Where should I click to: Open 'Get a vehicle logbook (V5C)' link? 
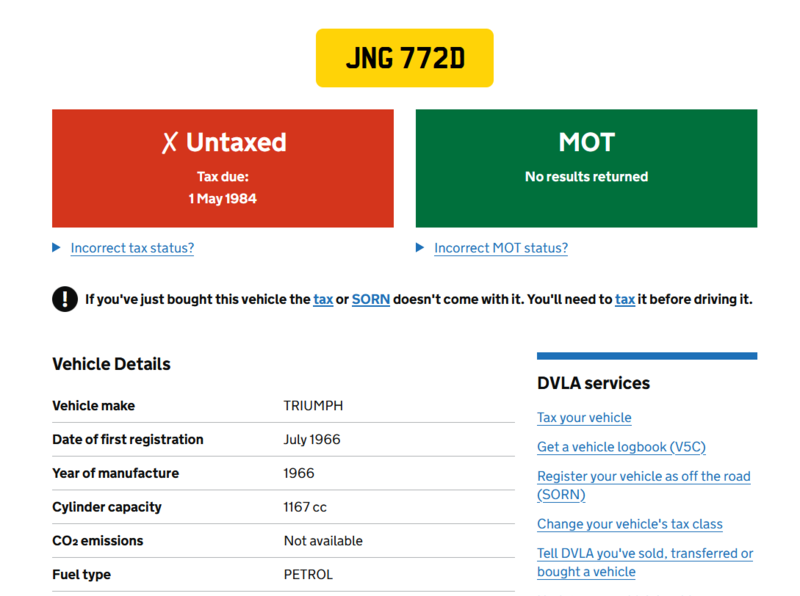tap(621, 447)
